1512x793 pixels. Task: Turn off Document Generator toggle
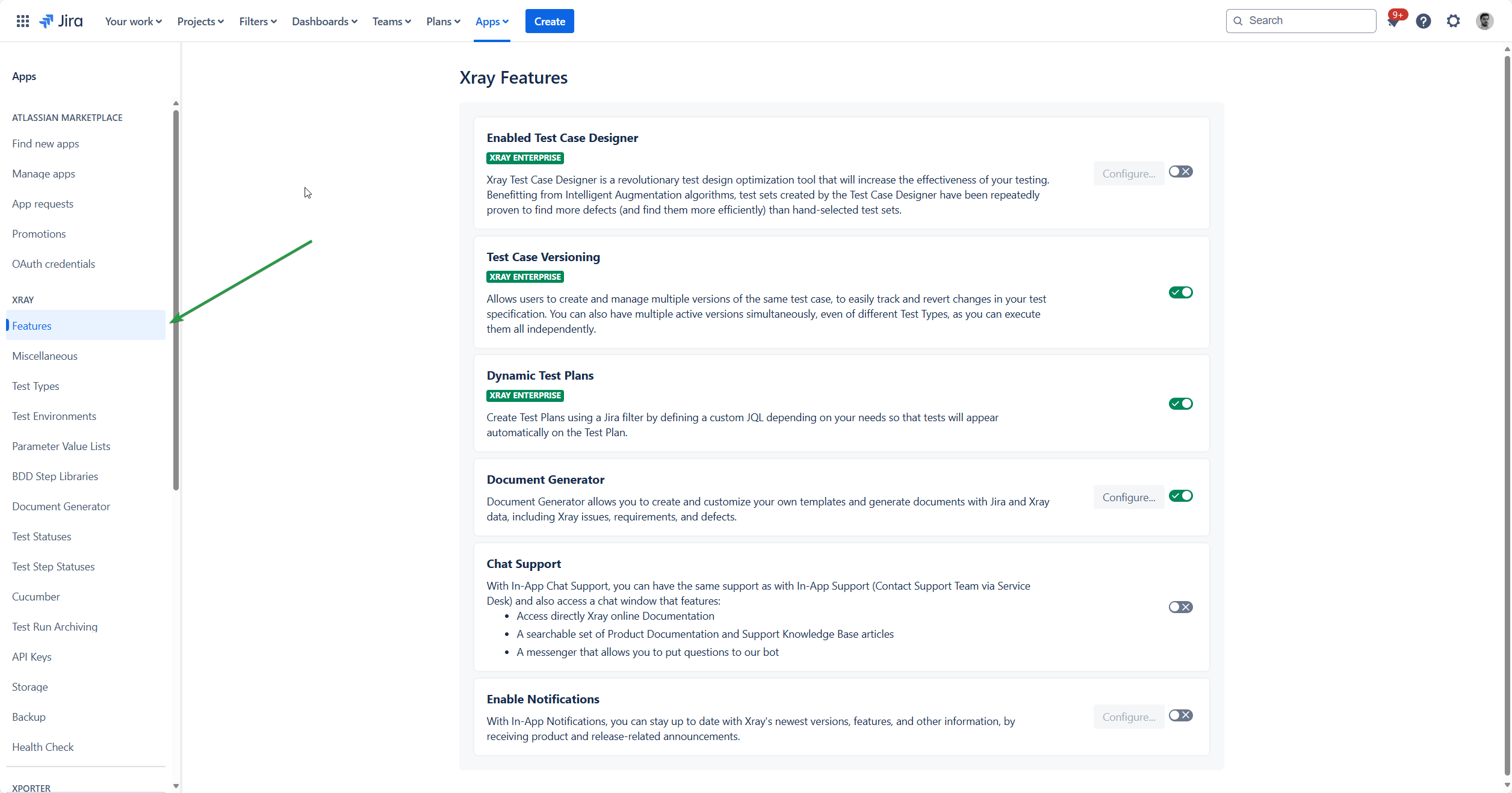point(1180,496)
